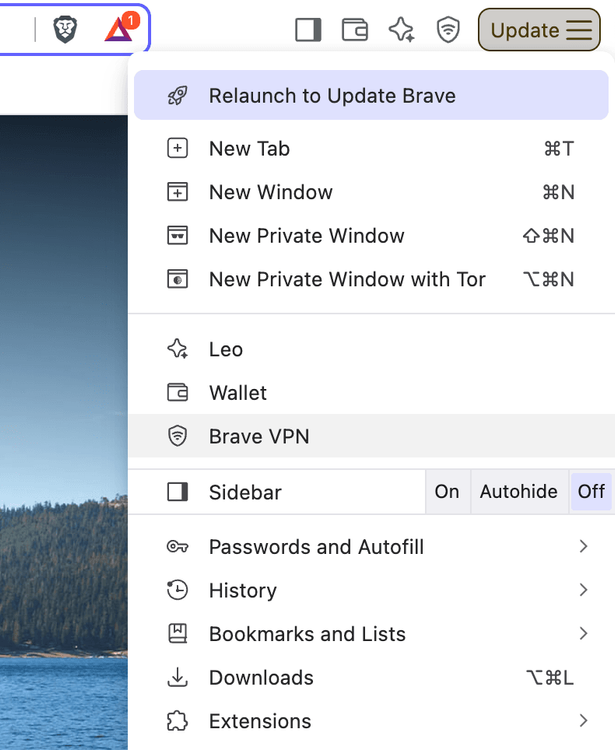Click the mountain lake background image
The image size is (615, 750).
(x=64, y=432)
